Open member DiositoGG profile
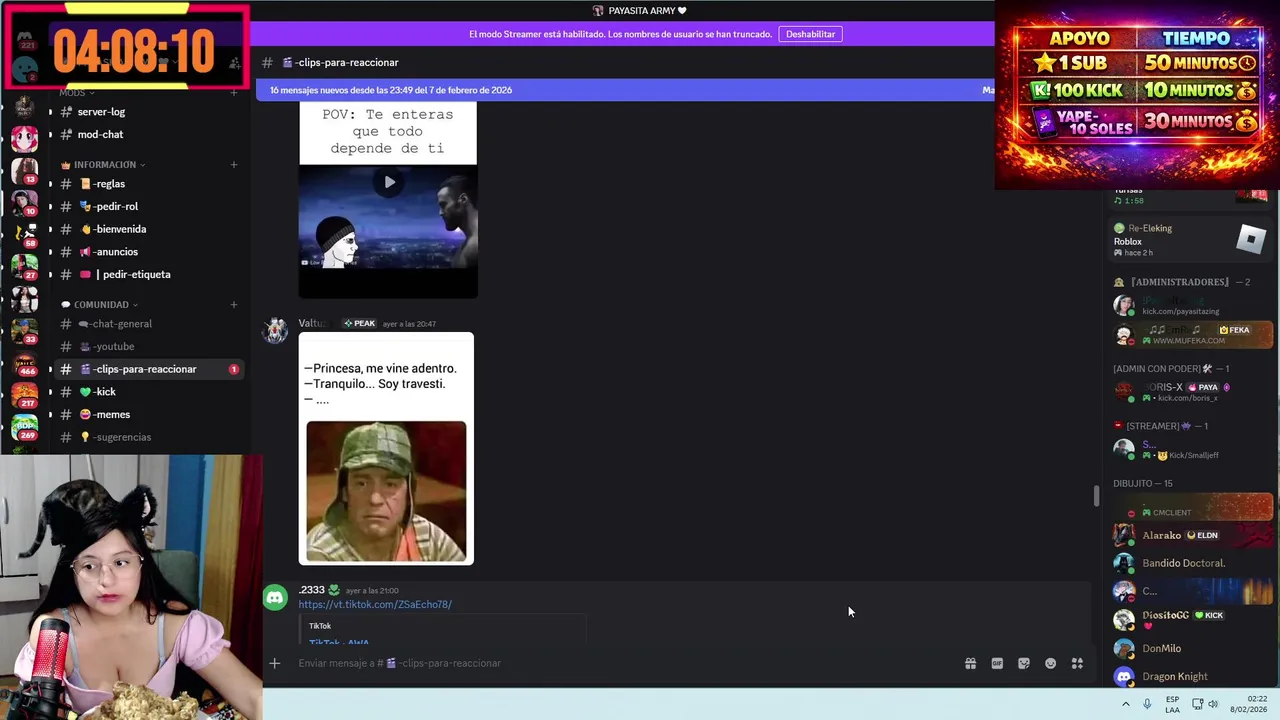Image resolution: width=1280 pixels, height=720 pixels. 1190,619
